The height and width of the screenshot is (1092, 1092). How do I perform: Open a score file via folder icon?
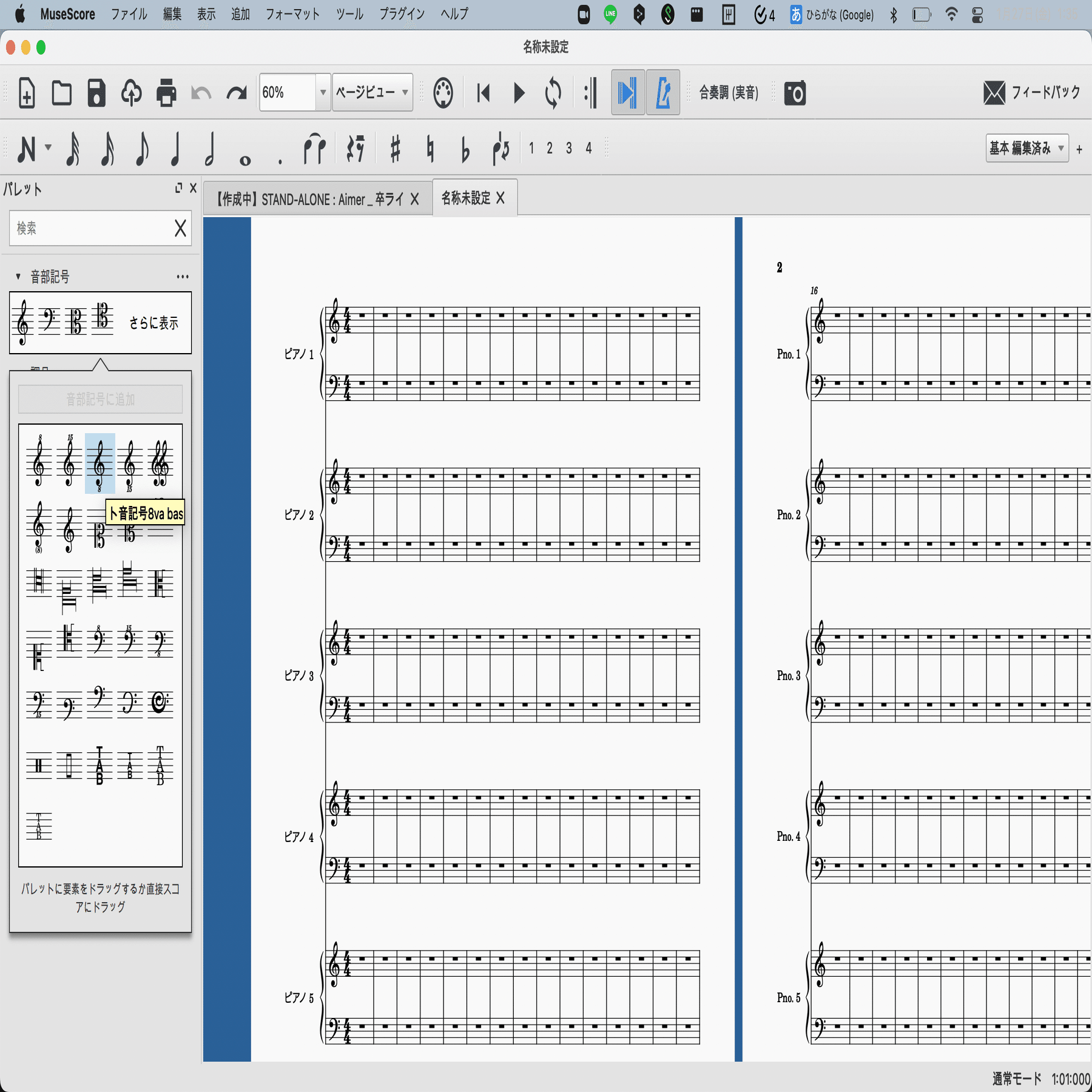click(x=61, y=93)
